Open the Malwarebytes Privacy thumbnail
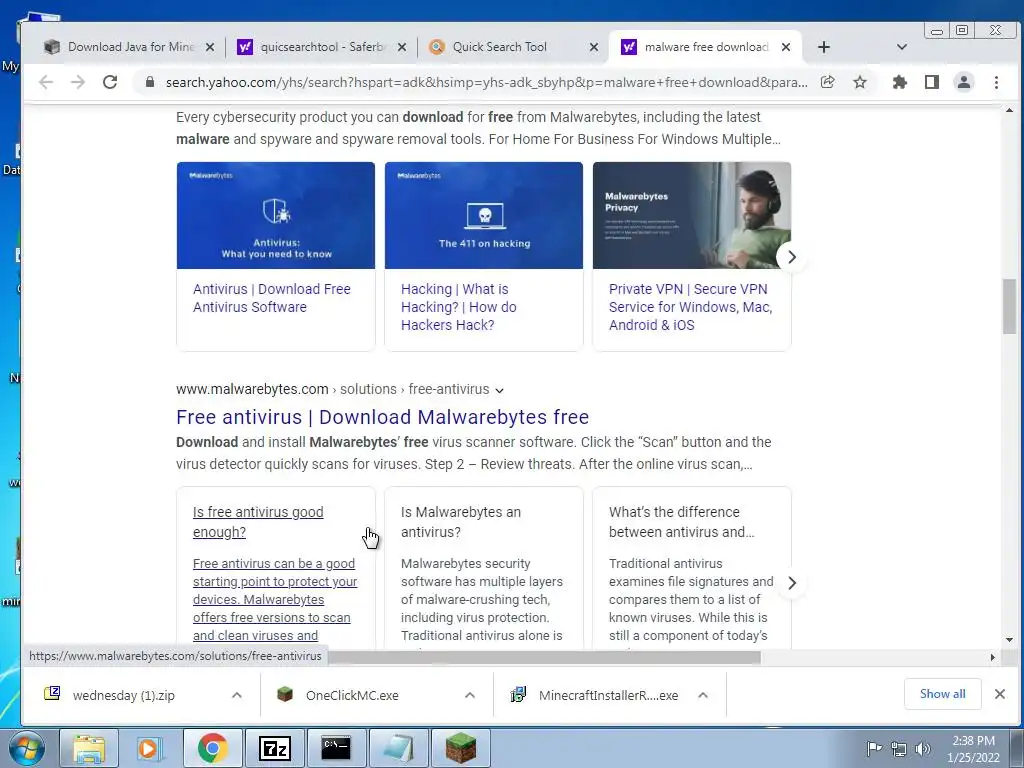The image size is (1024, 768). (x=692, y=216)
